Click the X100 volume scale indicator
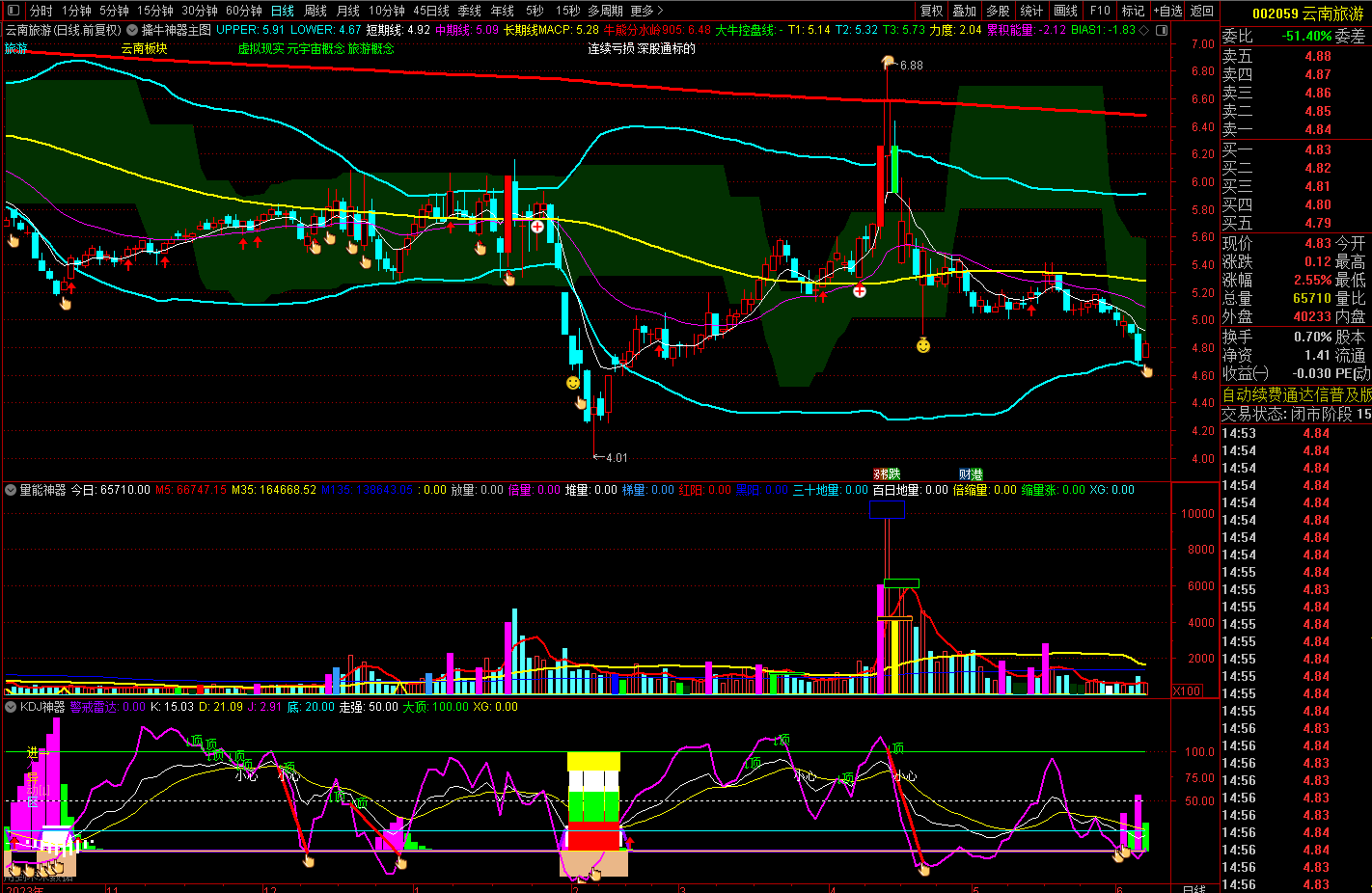Screen dimensions: 1372x893 pyautogui.click(x=1187, y=691)
